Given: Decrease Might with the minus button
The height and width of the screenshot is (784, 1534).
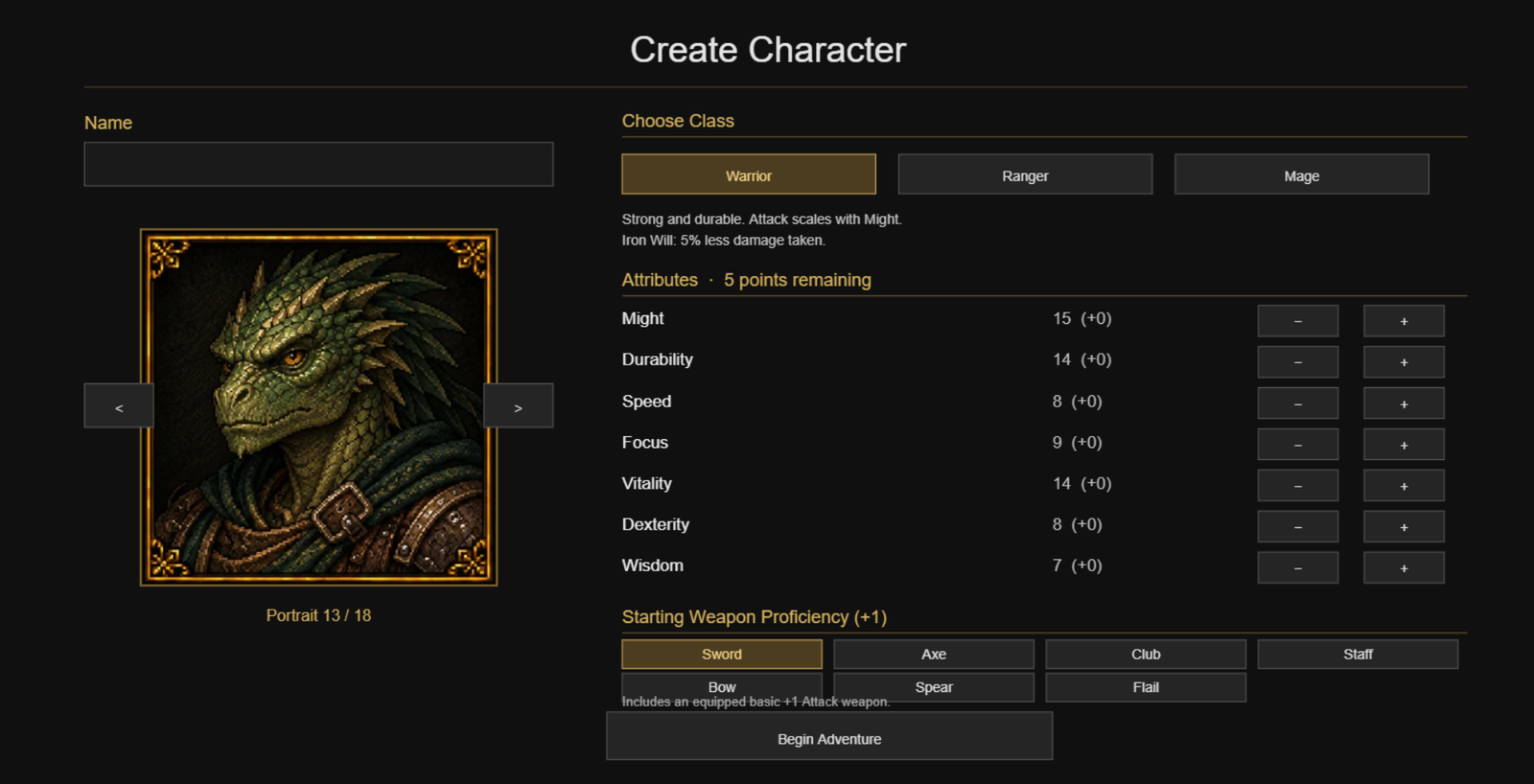Looking at the screenshot, I should [1298, 321].
